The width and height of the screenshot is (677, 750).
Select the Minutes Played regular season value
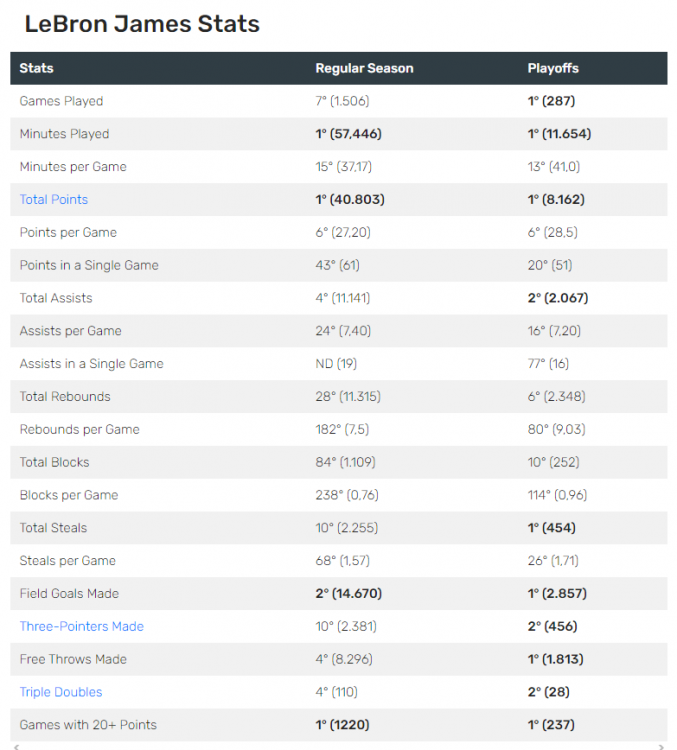tap(349, 134)
